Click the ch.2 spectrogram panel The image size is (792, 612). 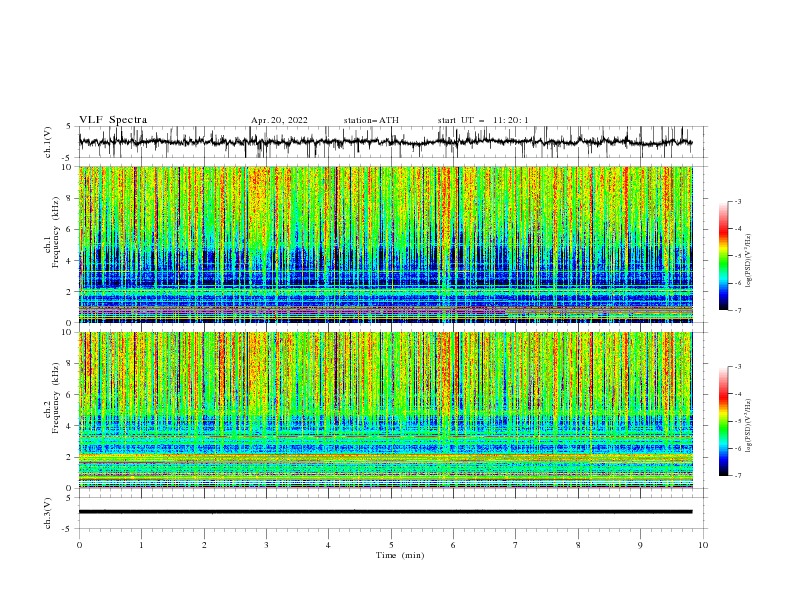tap(385, 410)
